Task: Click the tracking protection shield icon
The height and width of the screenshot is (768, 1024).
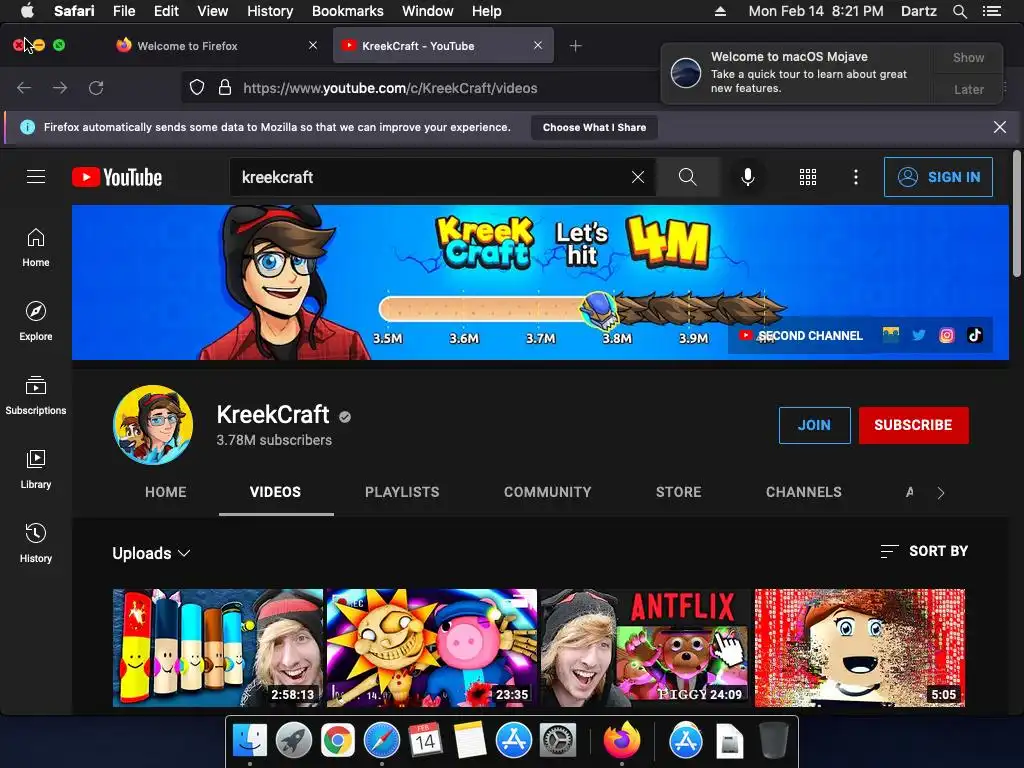Action: (x=197, y=88)
